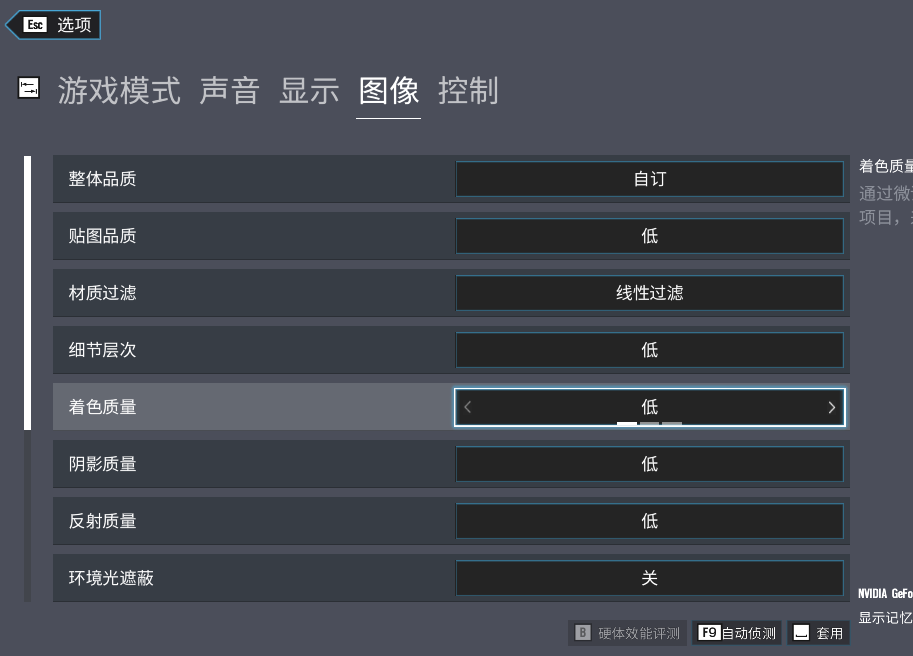Screen dimensions: 913x656
Task: Open the 贴图品质 value selector
Action: [649, 236]
